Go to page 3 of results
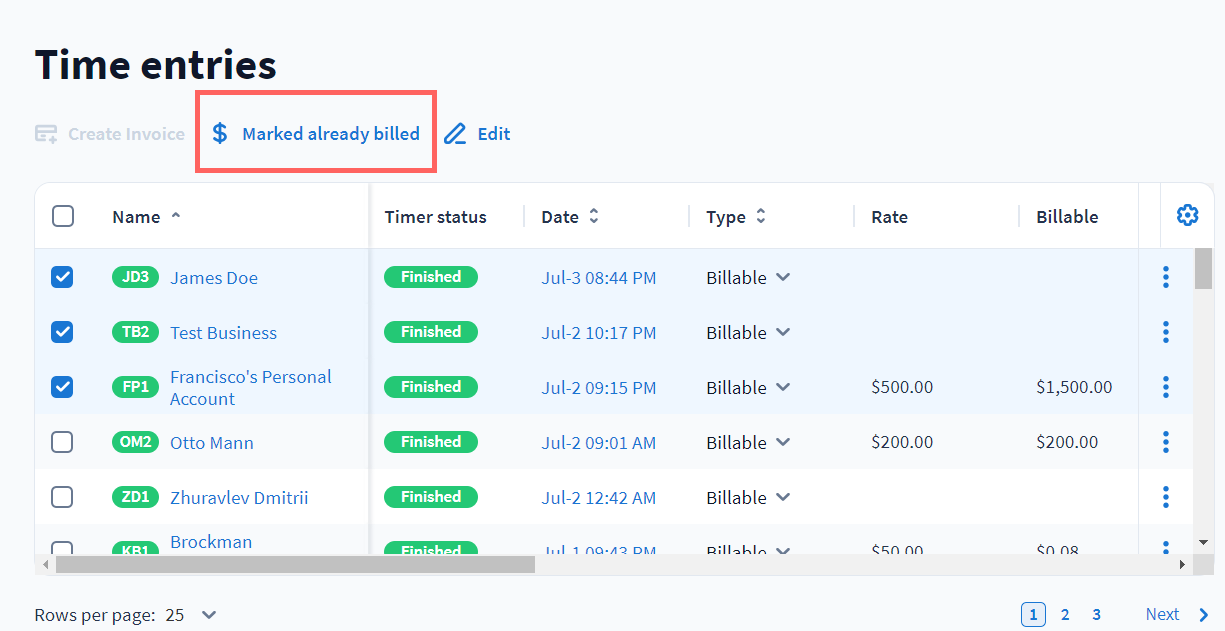The image size is (1225, 631). tap(1096, 615)
